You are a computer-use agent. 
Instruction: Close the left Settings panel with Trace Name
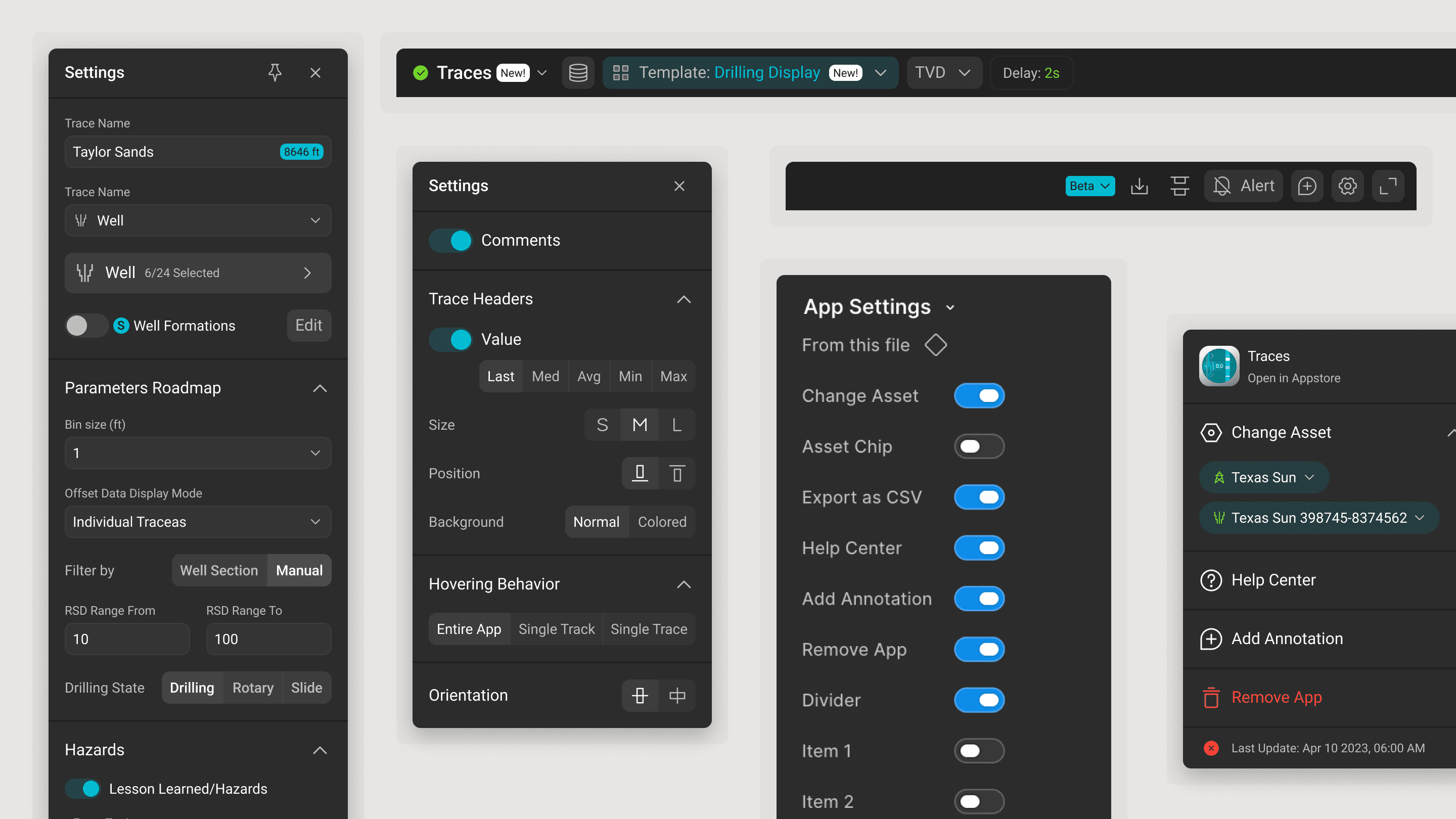(315, 72)
